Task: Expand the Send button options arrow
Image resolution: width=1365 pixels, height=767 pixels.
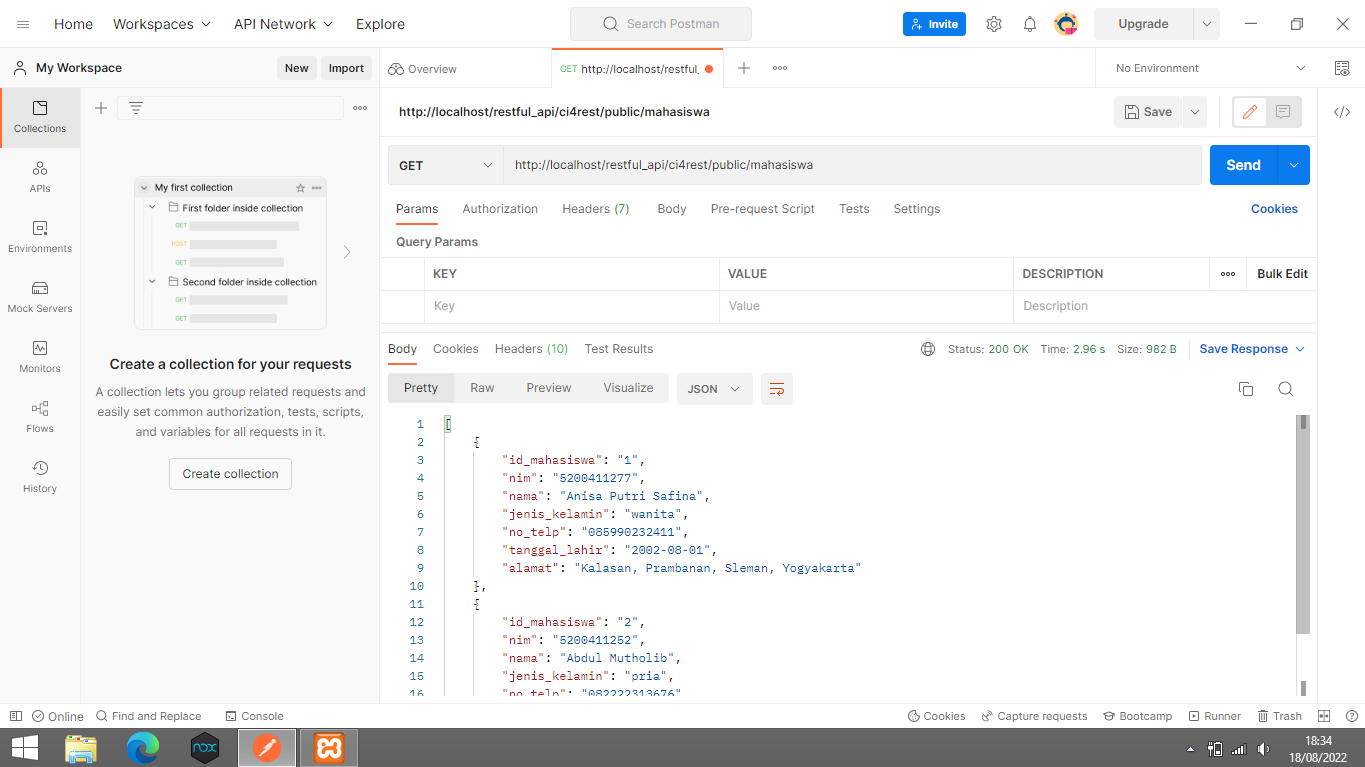Action: (x=1294, y=165)
